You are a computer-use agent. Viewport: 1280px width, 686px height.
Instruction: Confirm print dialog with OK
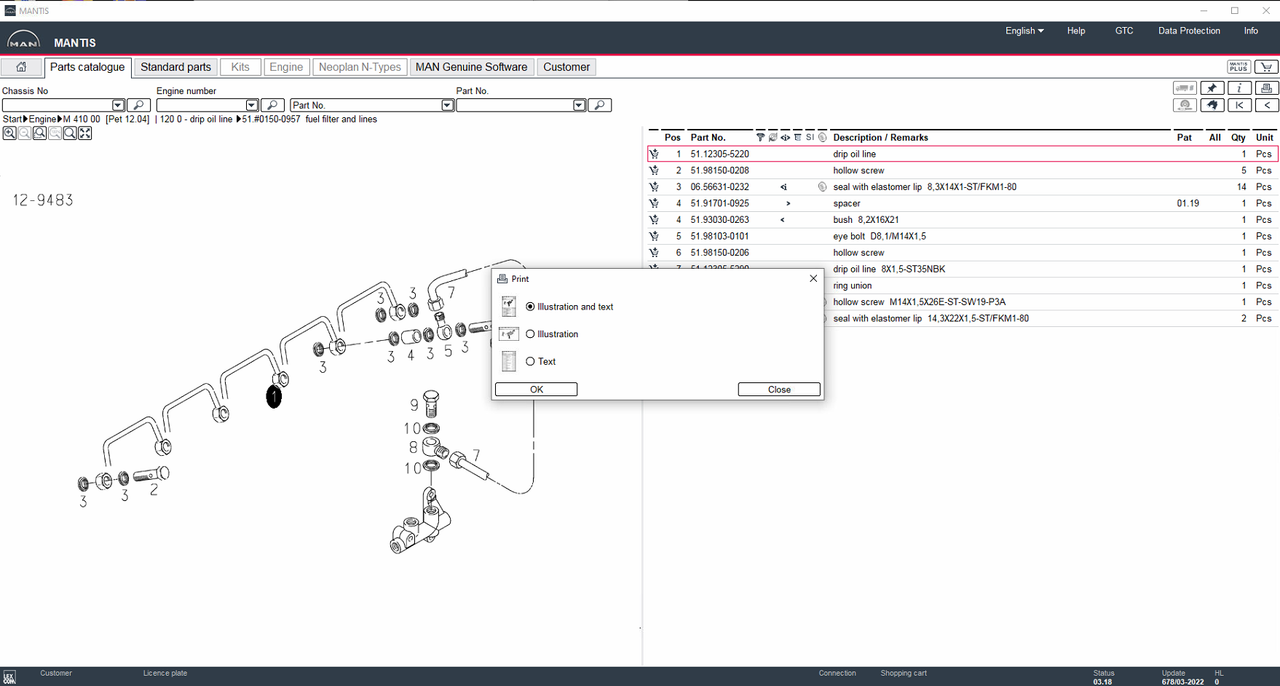point(536,389)
